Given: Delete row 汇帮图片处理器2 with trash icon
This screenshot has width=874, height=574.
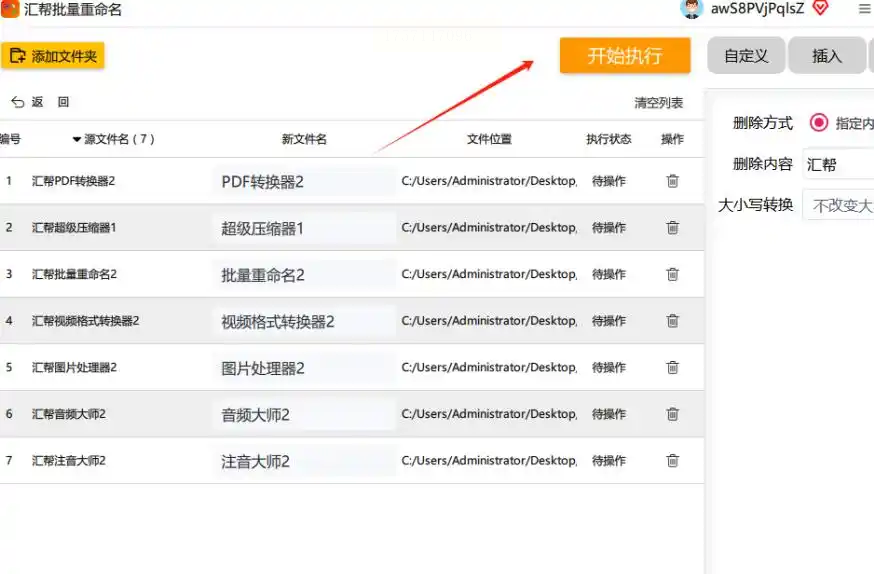Looking at the screenshot, I should pyautogui.click(x=673, y=367).
